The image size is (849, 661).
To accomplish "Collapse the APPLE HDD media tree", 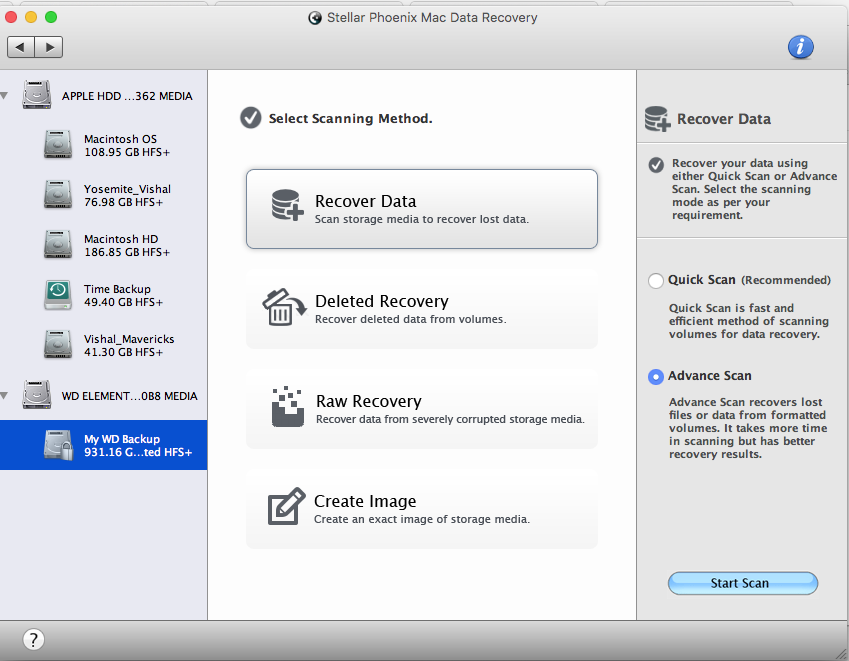I will (5, 96).
